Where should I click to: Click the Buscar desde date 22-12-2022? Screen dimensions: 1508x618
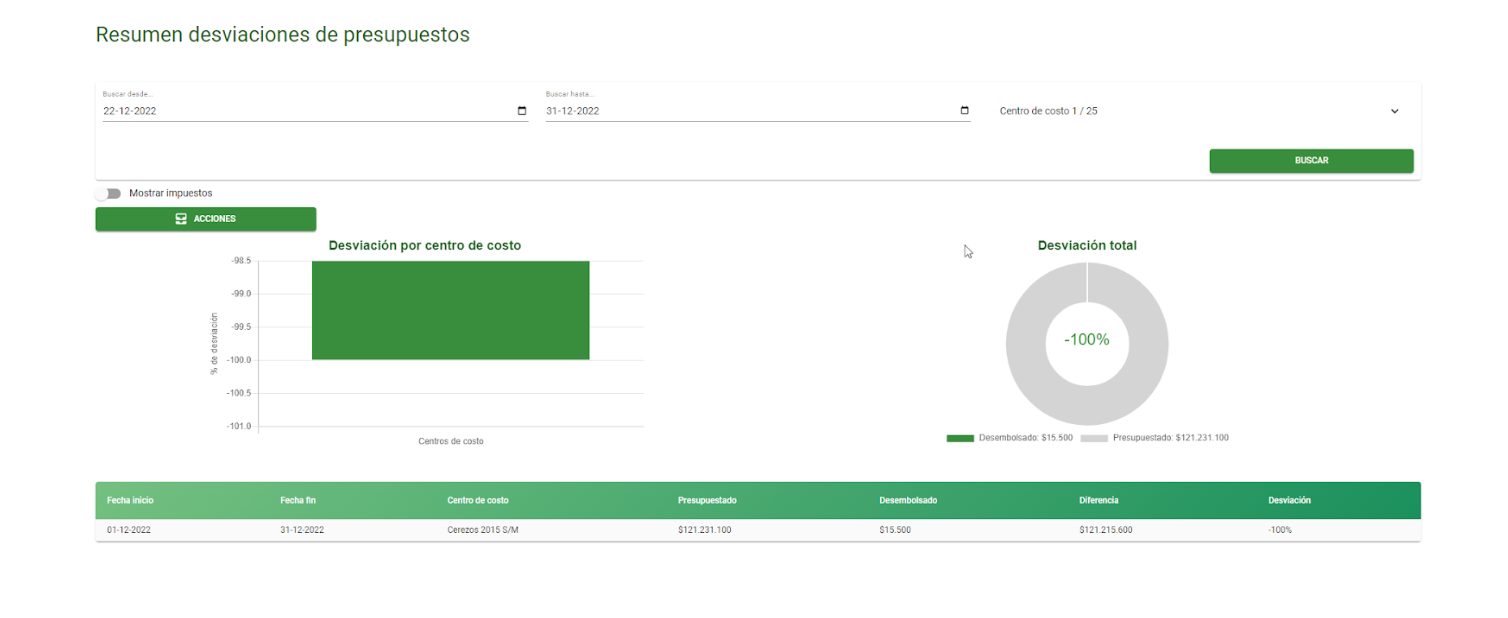tap(130, 111)
